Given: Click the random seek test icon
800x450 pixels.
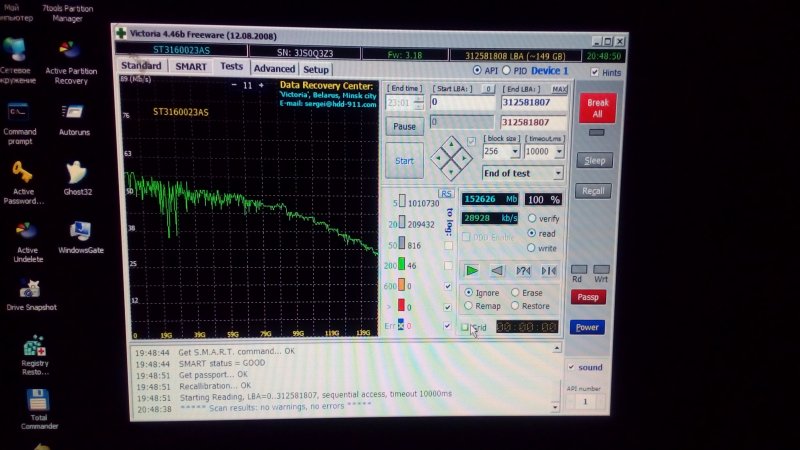Looking at the screenshot, I should [x=522, y=271].
